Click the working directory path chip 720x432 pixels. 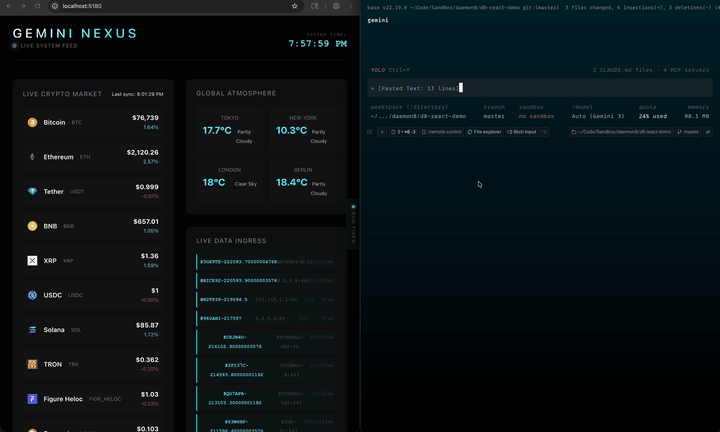[621, 132]
